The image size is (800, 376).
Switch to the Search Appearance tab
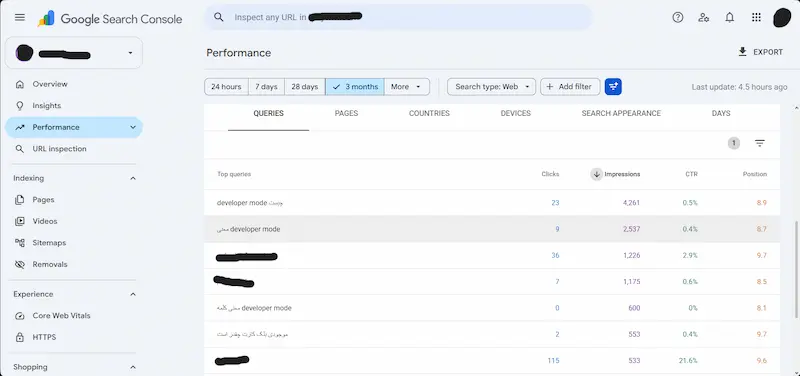(x=621, y=114)
